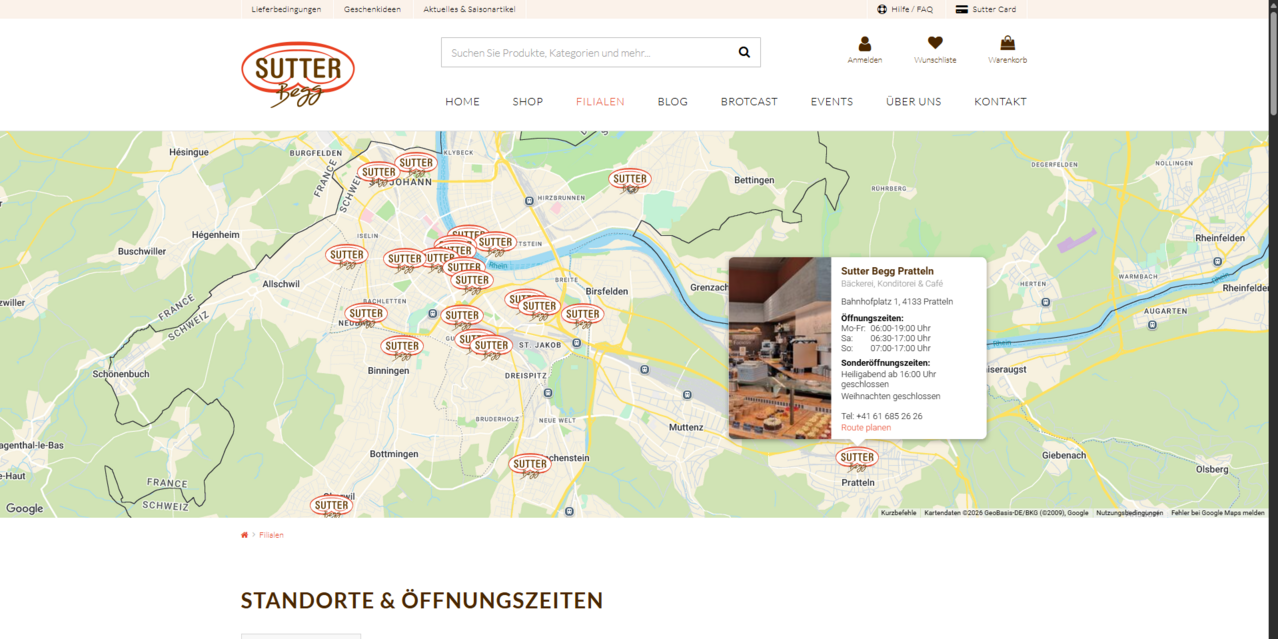Open Lieferbedingungen link in top bar
The width and height of the screenshot is (1278, 639).
click(286, 9)
